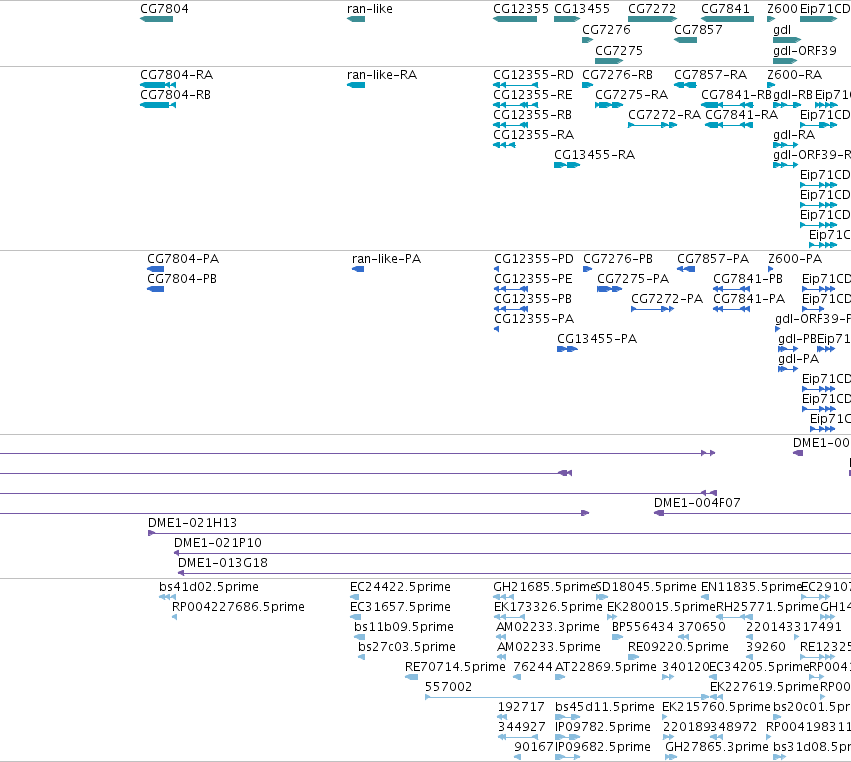The width and height of the screenshot is (851, 762).
Task: Select transcript CG7857-RA
Action: click(x=710, y=75)
